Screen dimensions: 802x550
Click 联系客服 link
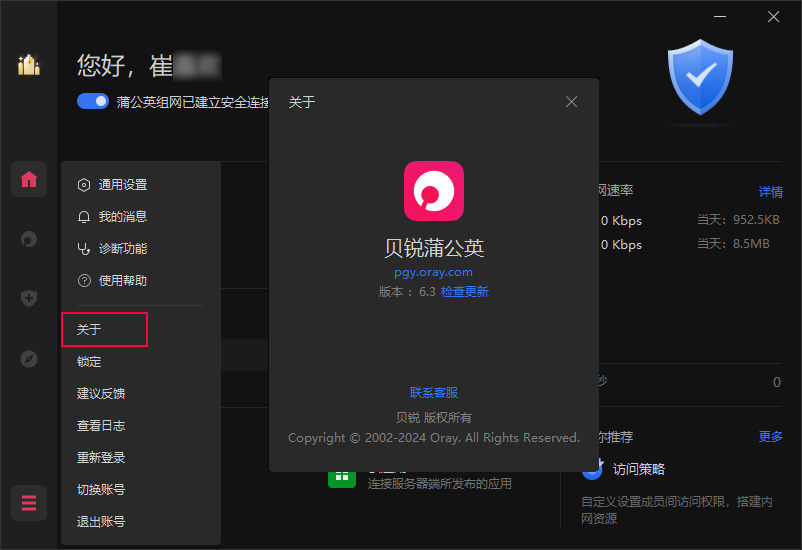pos(434,392)
